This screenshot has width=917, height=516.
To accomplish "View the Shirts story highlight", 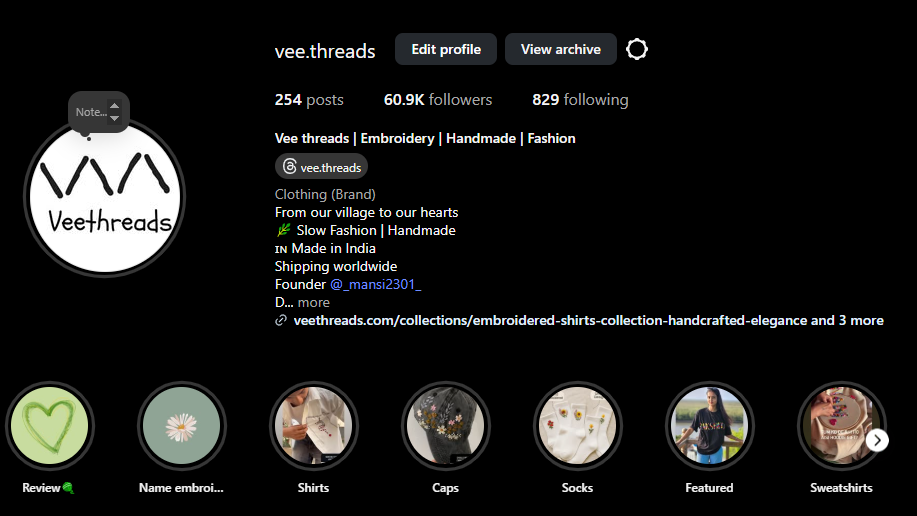I will [x=314, y=425].
